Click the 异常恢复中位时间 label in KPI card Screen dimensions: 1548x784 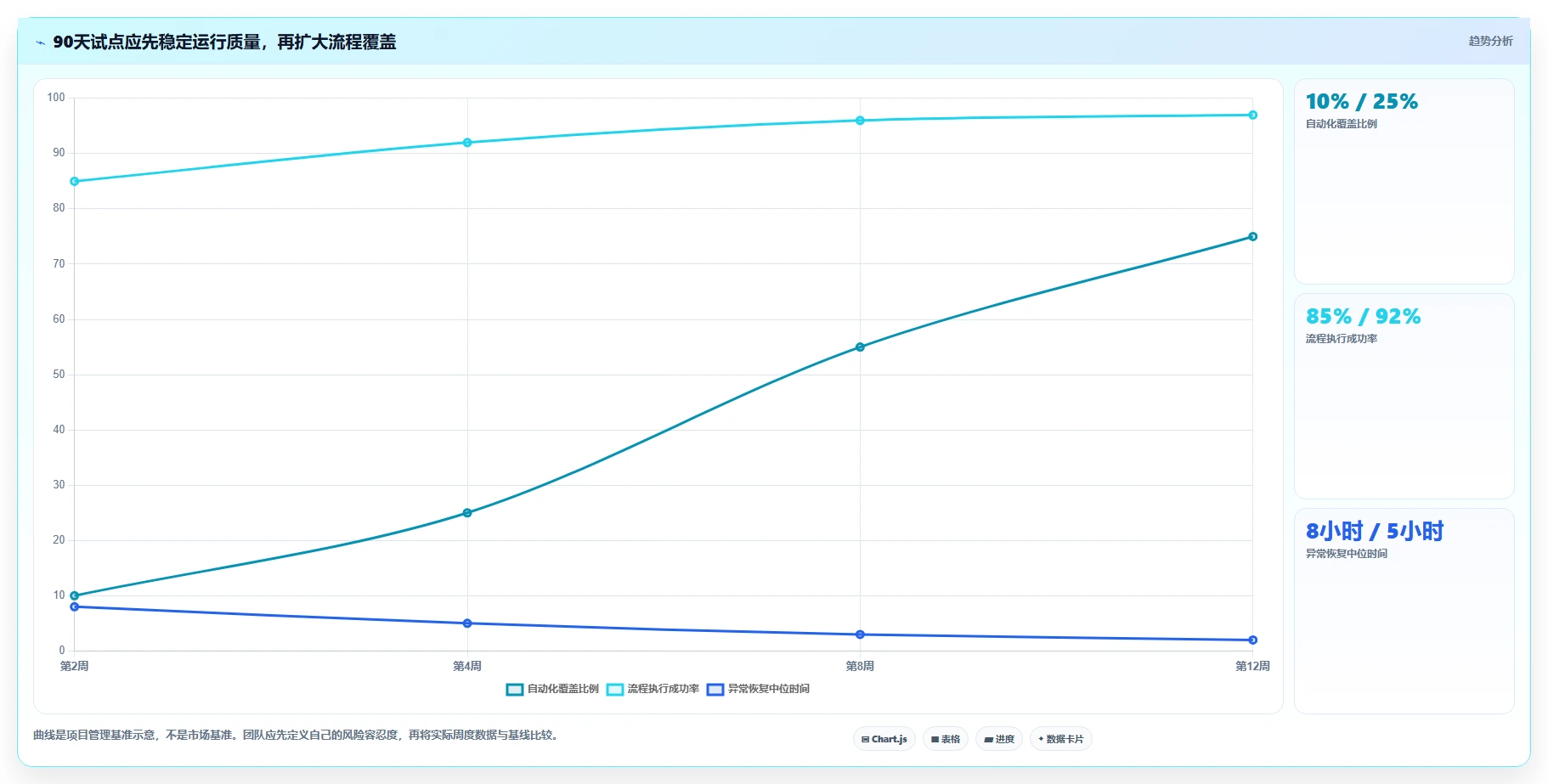(1346, 554)
